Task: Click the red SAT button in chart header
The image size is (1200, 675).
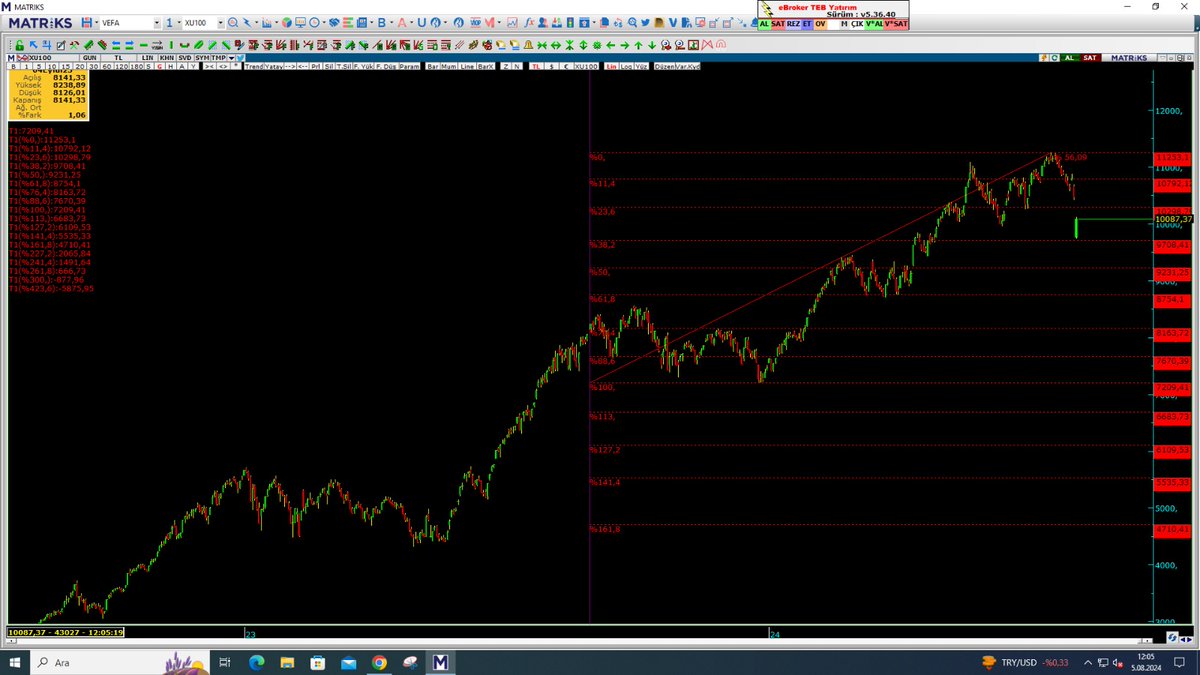Action: click(1090, 57)
